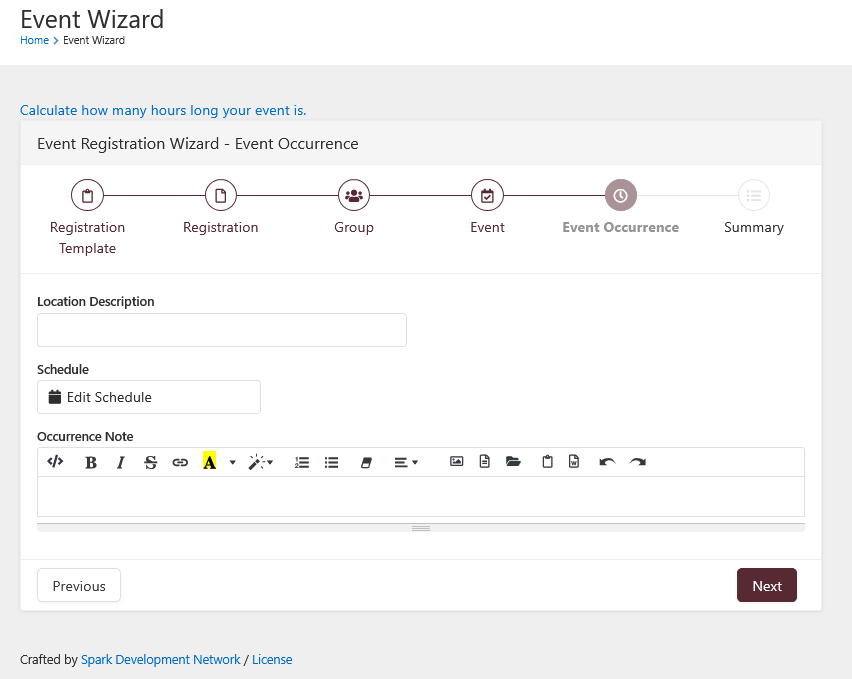Open the Edit Schedule picker
The width and height of the screenshot is (852, 679).
click(149, 397)
